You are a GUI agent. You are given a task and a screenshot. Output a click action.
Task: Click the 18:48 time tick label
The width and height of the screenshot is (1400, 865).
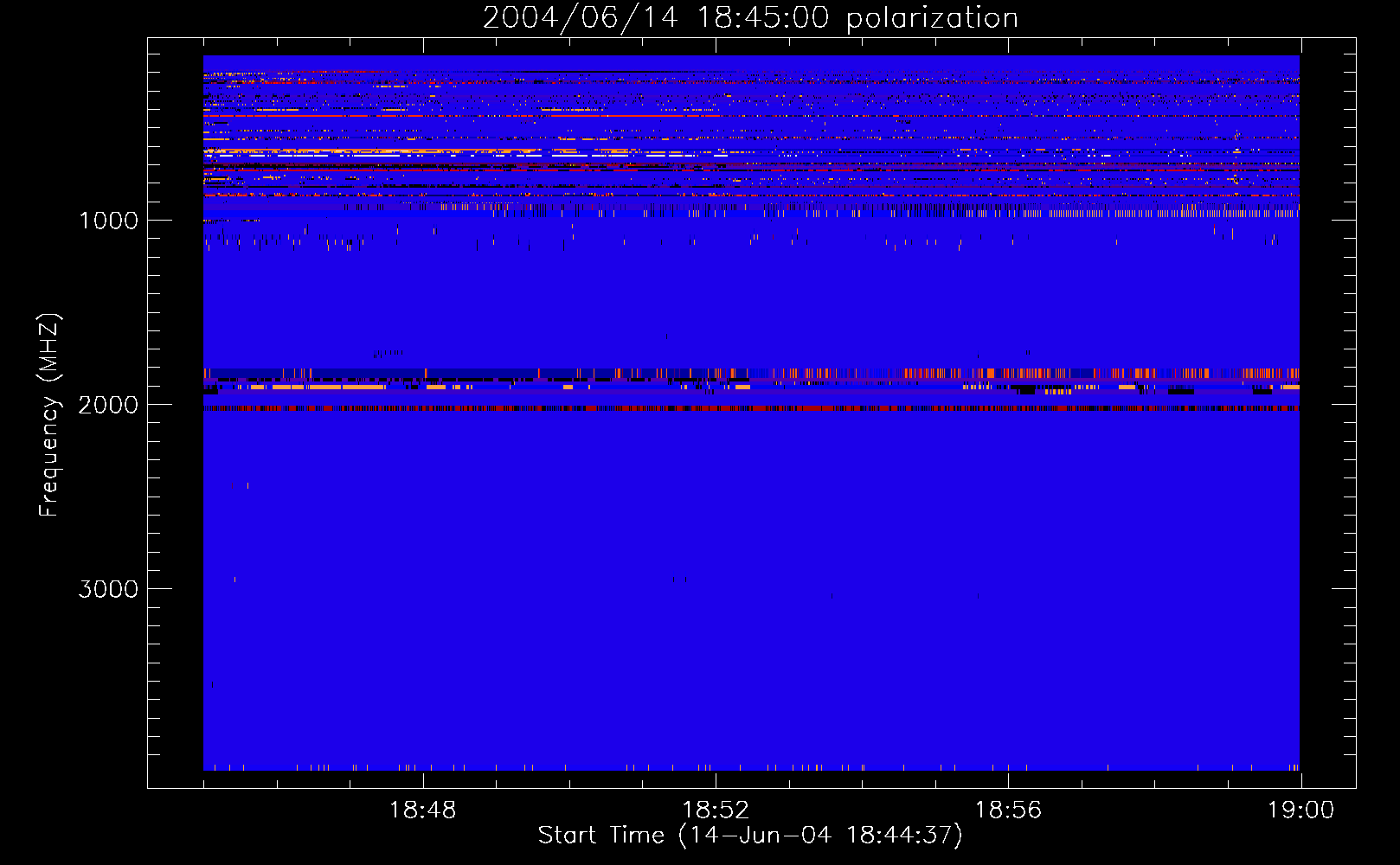[x=423, y=811]
